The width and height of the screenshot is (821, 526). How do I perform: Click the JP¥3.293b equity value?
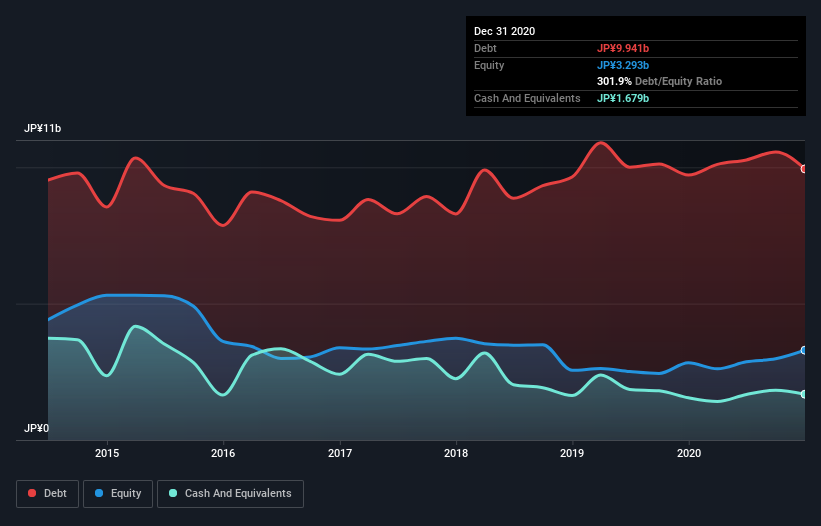[x=623, y=65]
